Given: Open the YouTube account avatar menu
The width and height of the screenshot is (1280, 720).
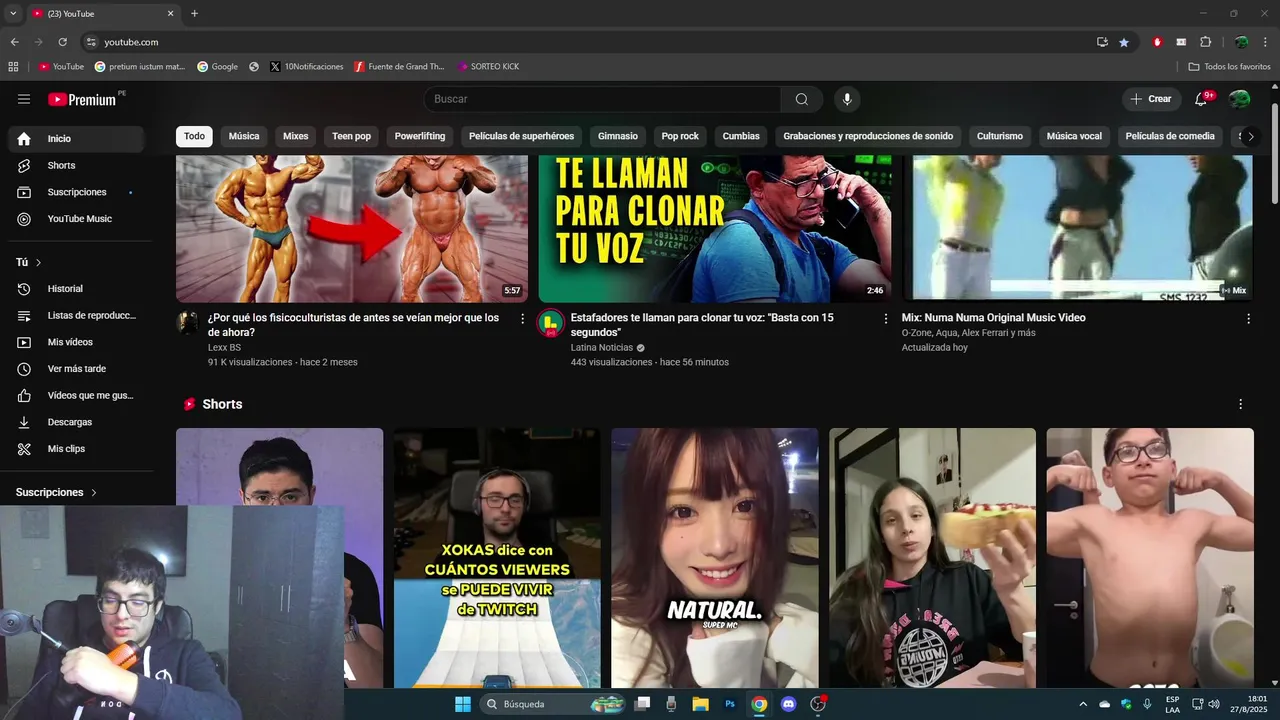Looking at the screenshot, I should click(x=1240, y=99).
